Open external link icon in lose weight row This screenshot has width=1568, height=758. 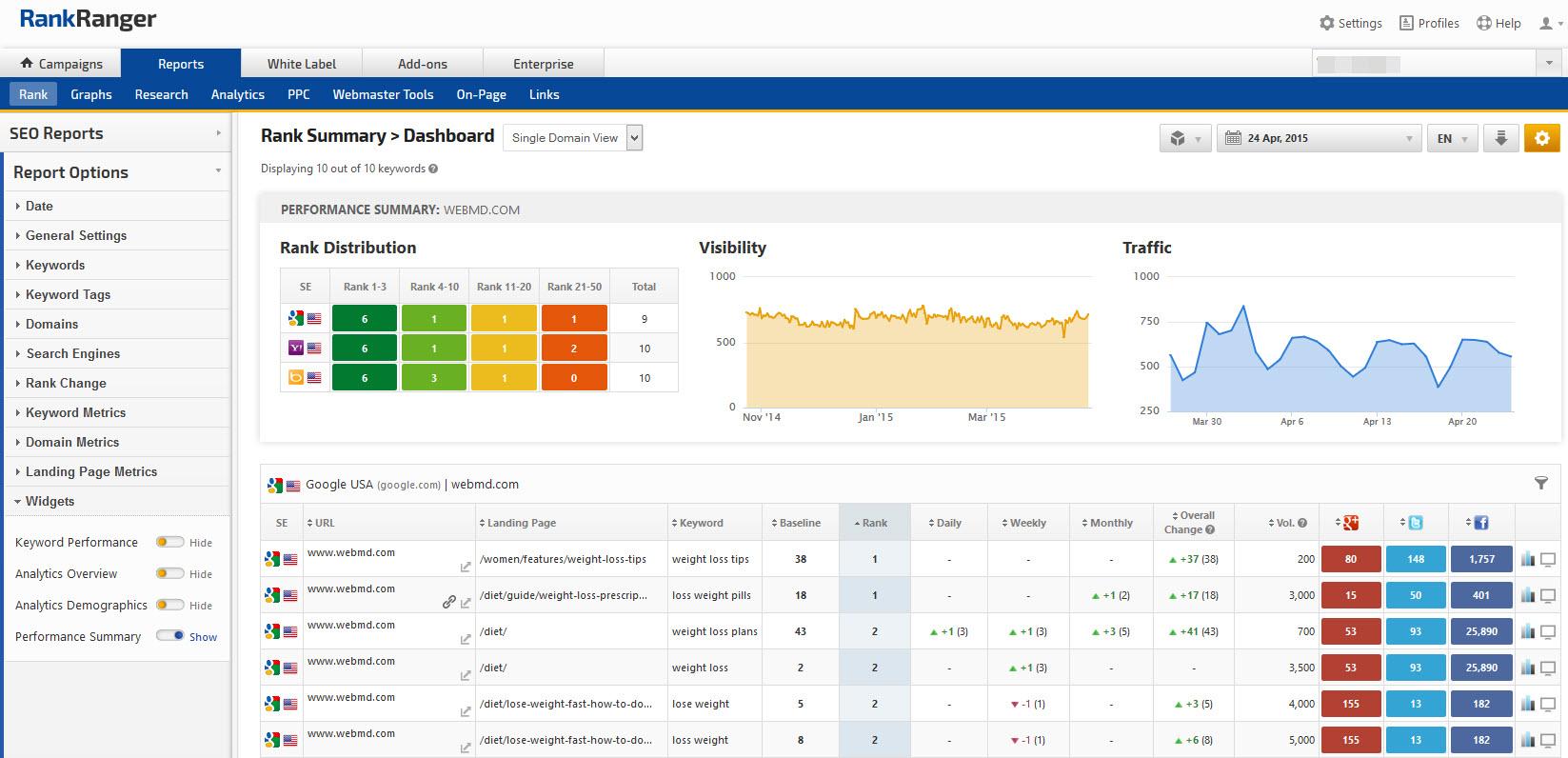coord(466,711)
